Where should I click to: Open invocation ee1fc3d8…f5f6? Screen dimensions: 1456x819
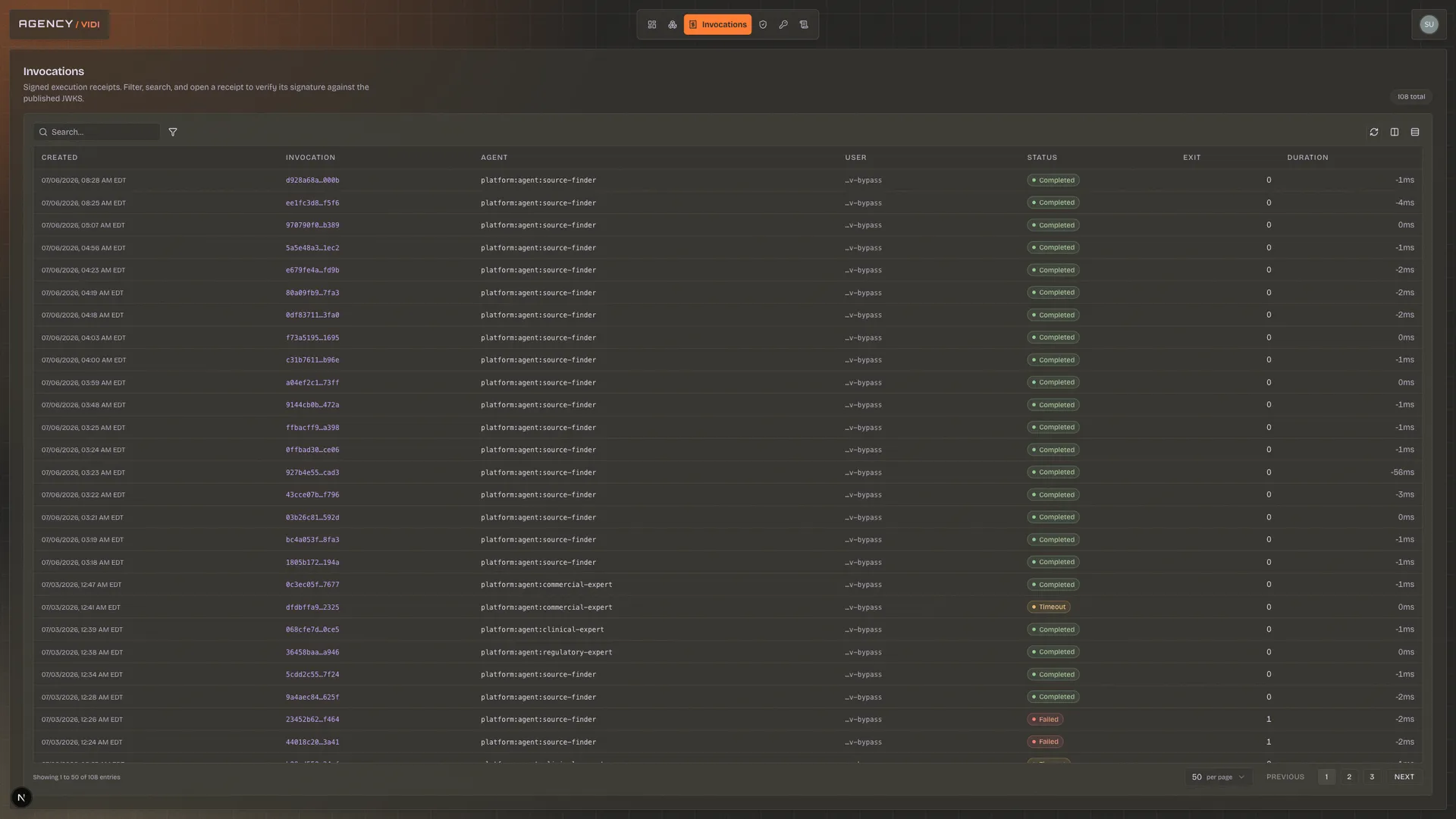point(312,203)
